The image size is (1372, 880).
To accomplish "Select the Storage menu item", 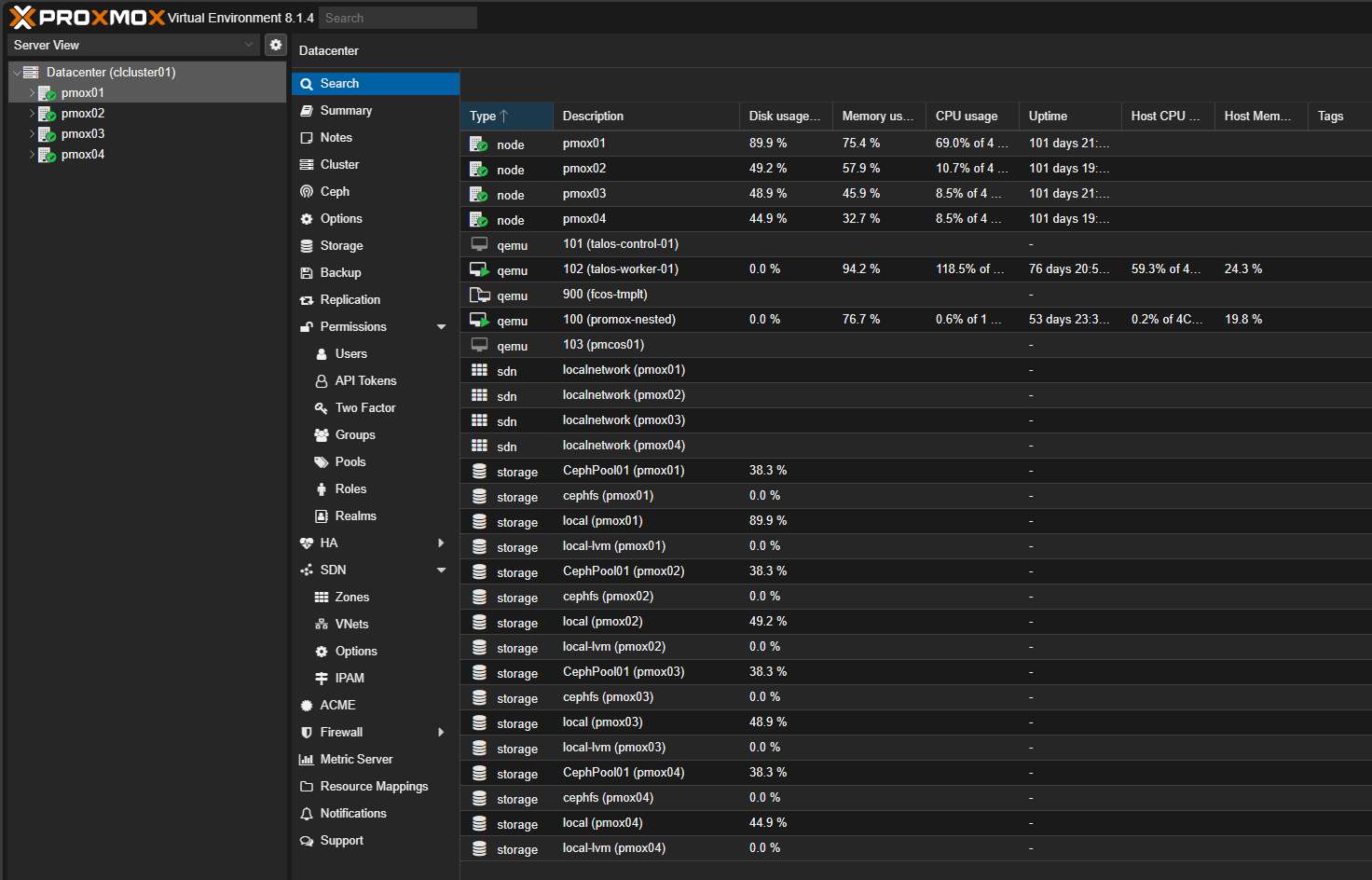I will point(341,246).
